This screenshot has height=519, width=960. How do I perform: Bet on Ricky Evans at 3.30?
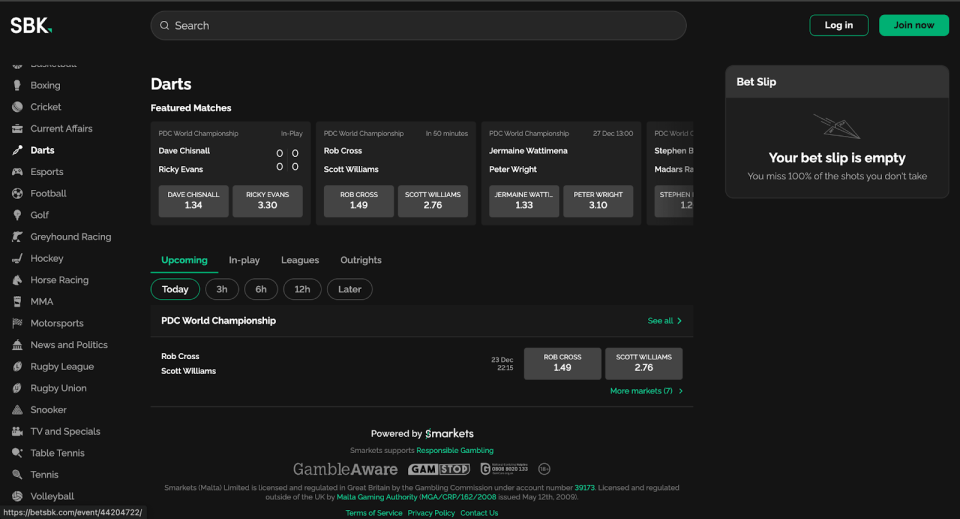click(x=268, y=201)
